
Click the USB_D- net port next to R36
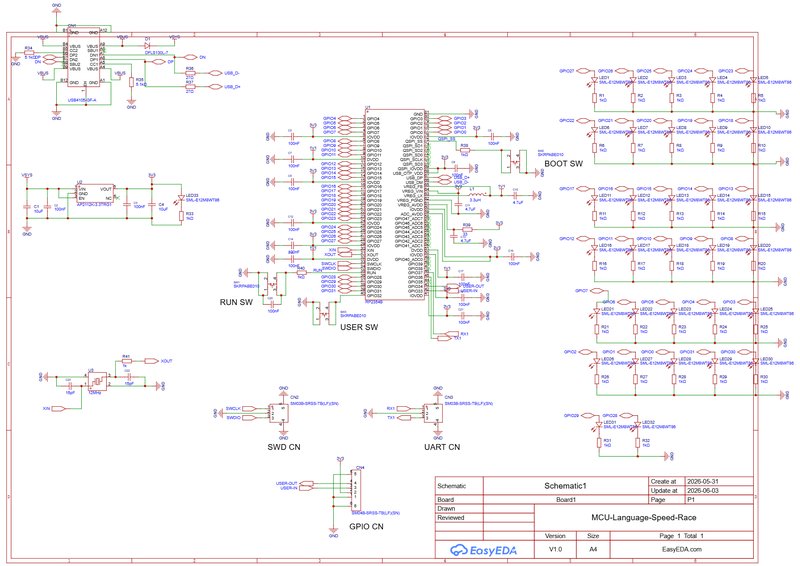click(x=216, y=73)
